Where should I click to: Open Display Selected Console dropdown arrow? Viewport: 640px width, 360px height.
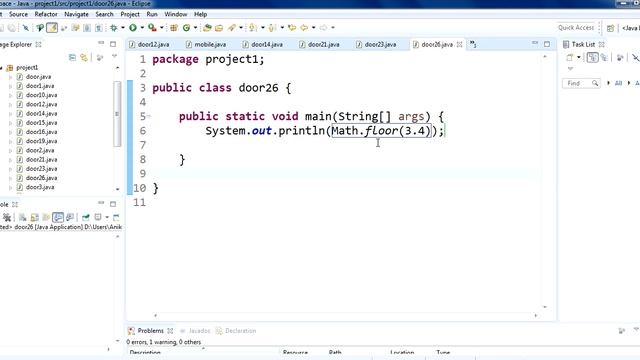tap(107, 218)
